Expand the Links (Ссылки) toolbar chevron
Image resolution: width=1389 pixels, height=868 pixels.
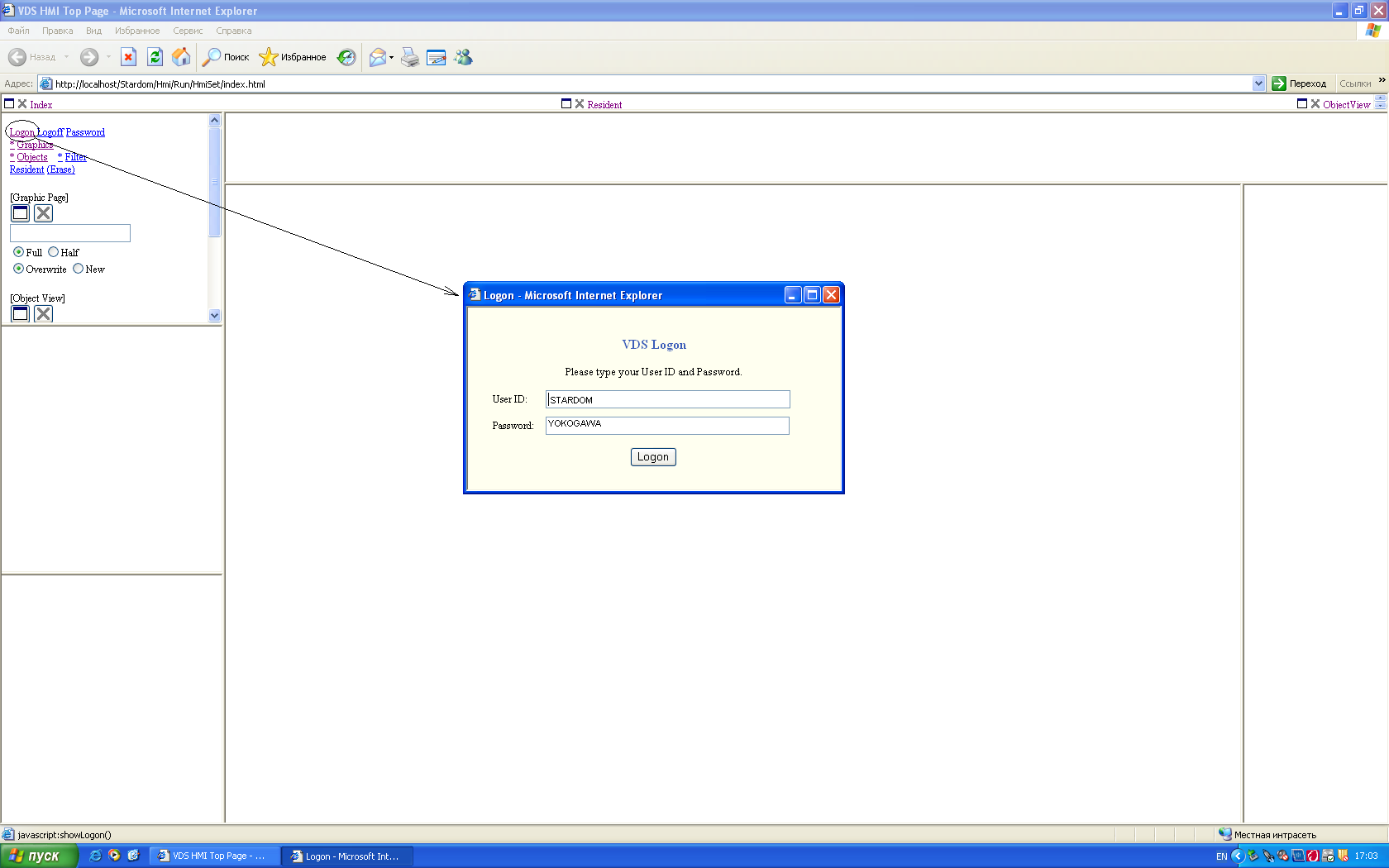point(1382,80)
